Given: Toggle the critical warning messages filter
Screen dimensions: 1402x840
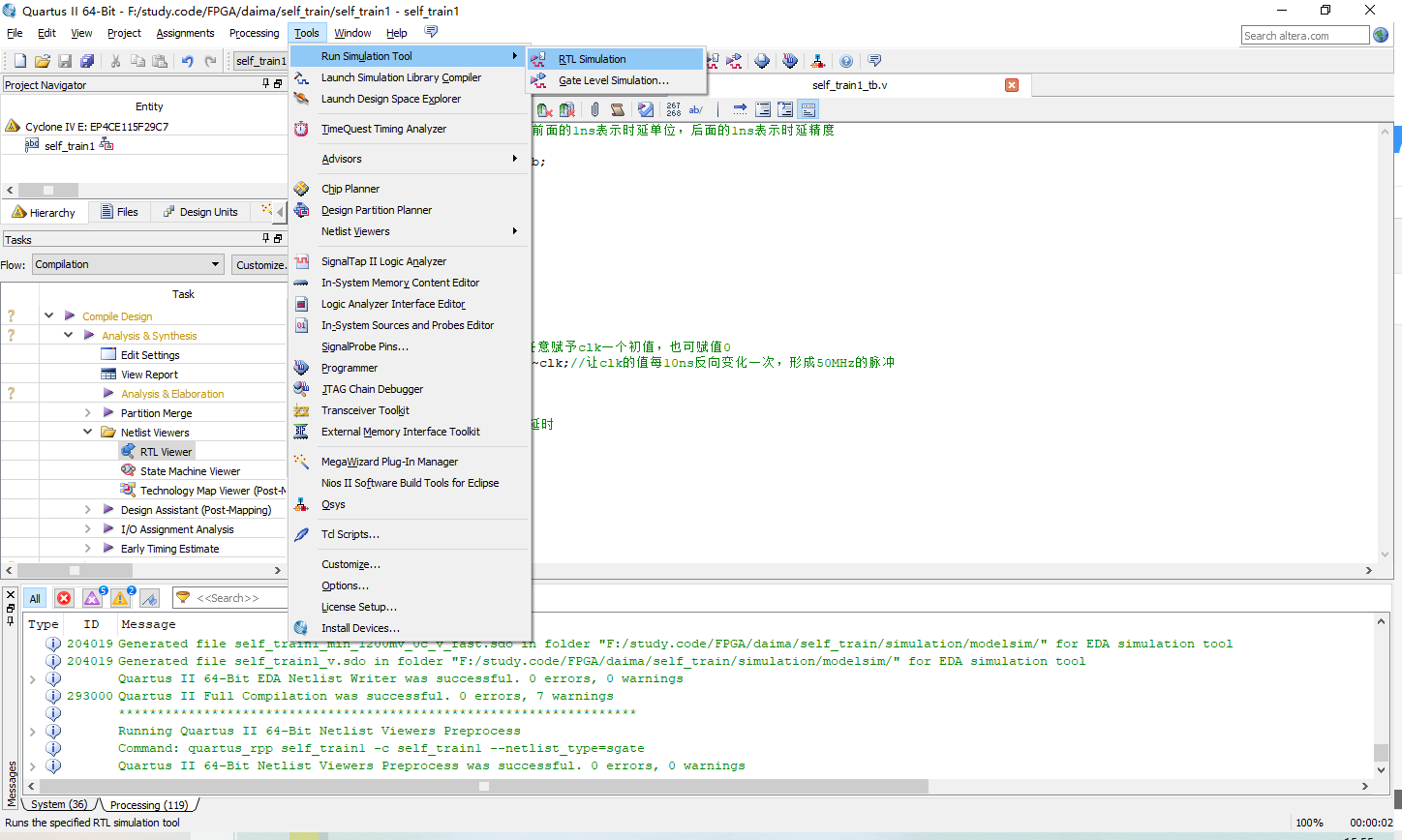Looking at the screenshot, I should click(93, 598).
